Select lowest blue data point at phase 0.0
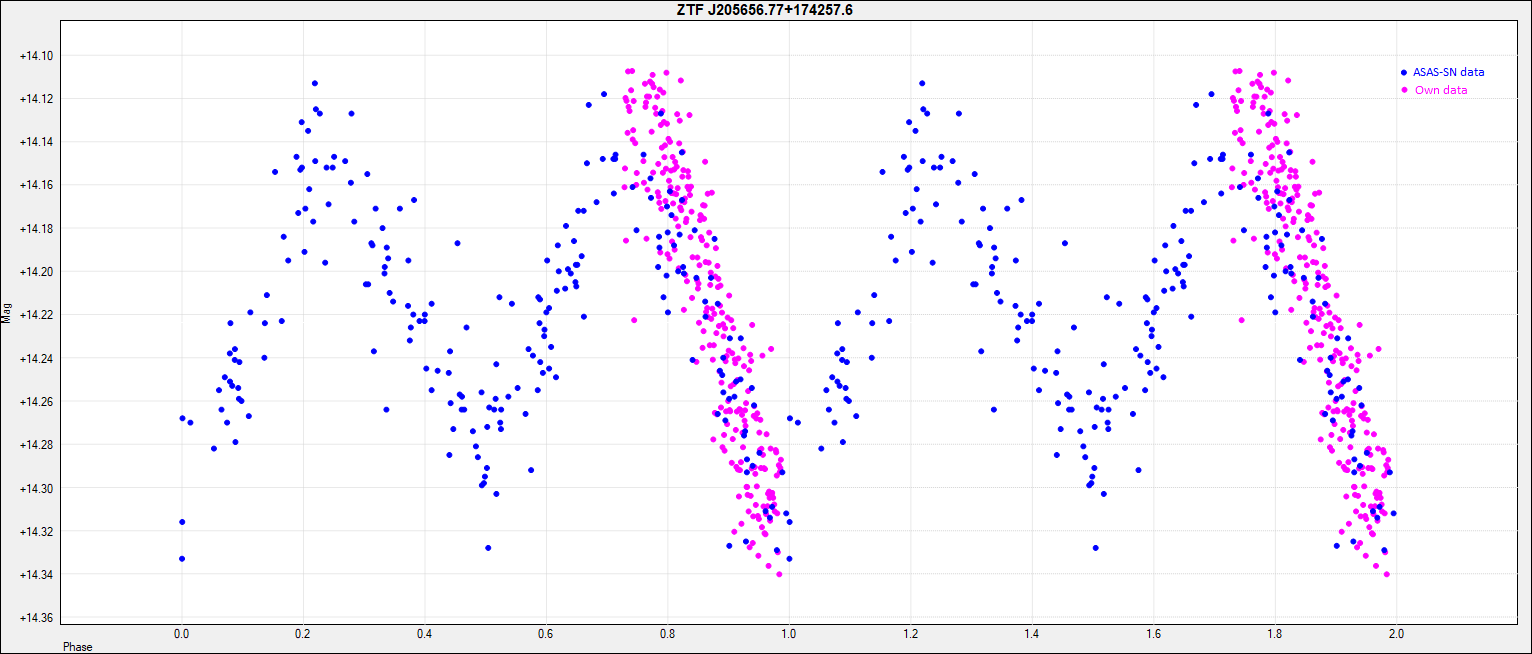The height and width of the screenshot is (654, 1532). [x=182, y=558]
